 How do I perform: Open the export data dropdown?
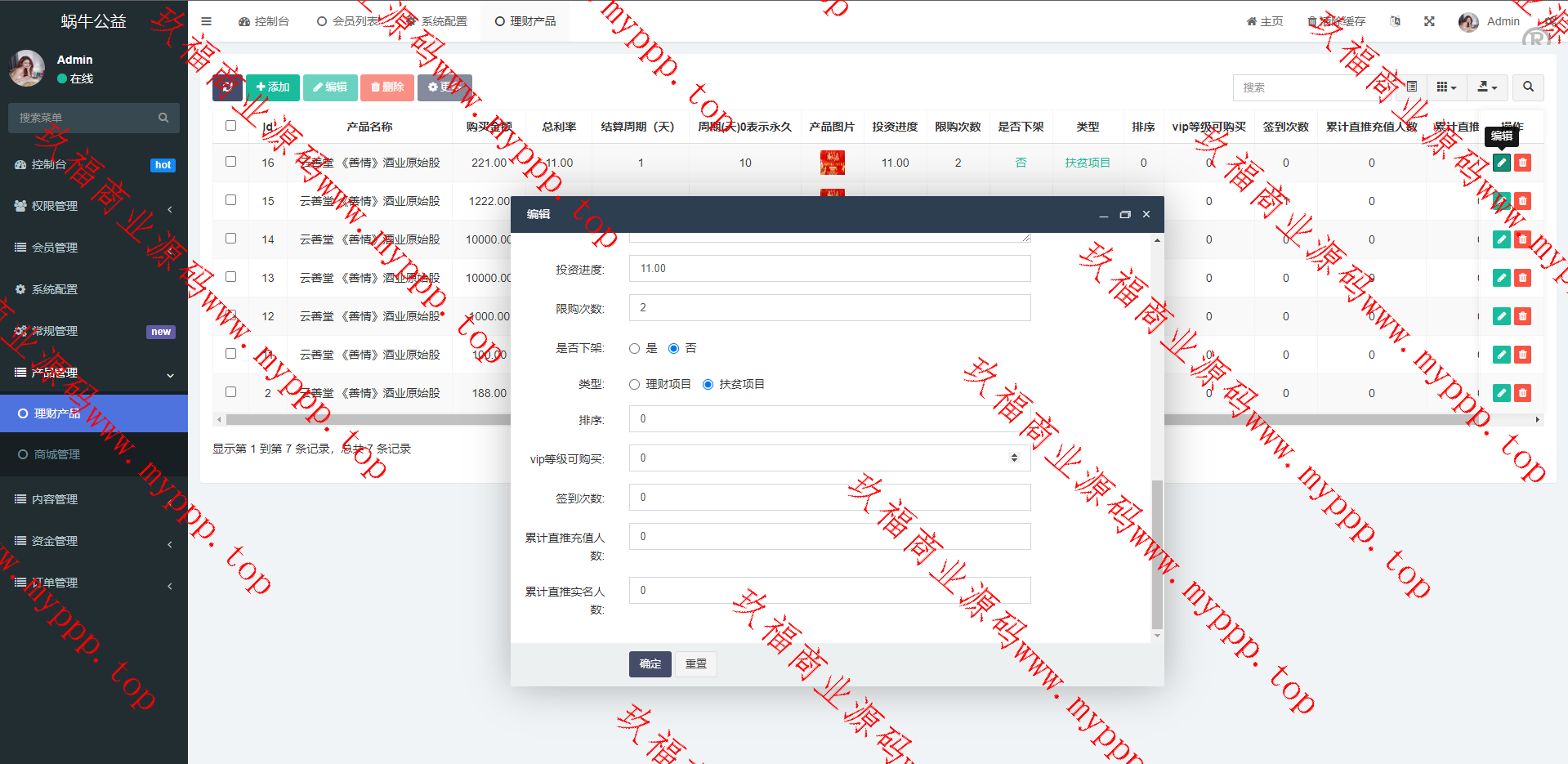1487,87
